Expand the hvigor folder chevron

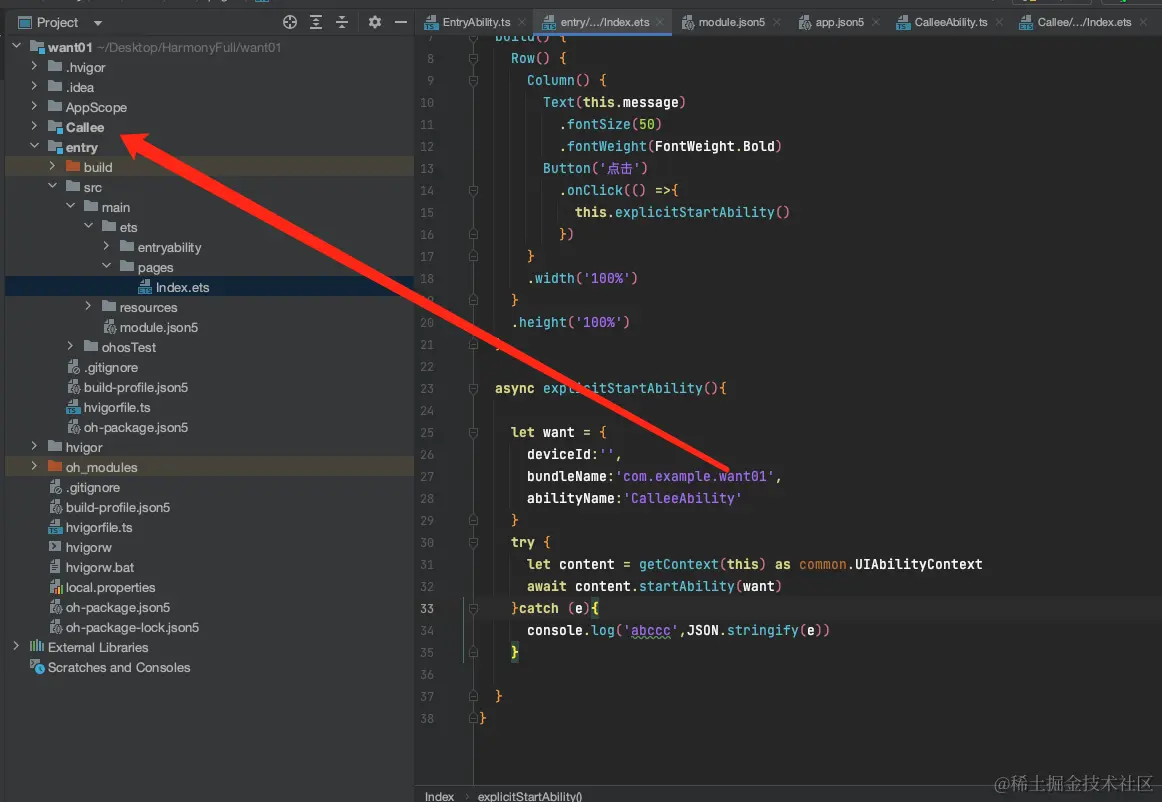coord(34,446)
